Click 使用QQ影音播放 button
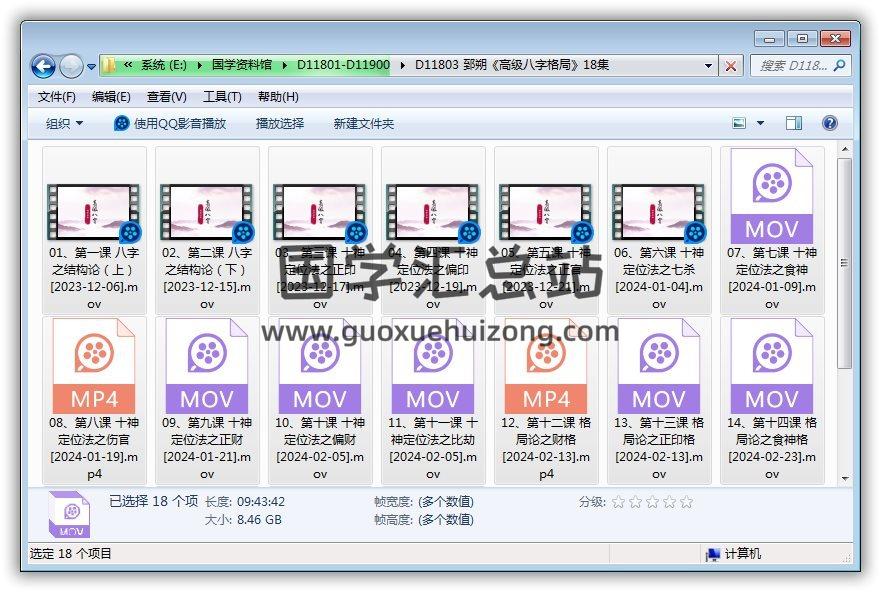The image size is (881, 592). [170, 123]
